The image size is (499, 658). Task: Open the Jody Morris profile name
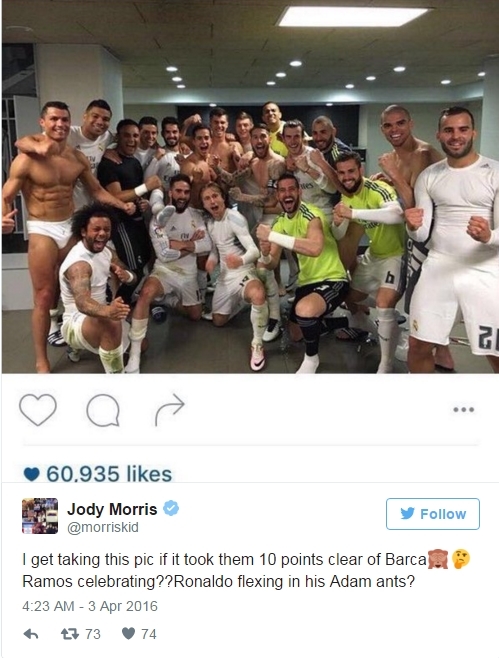click(x=112, y=509)
